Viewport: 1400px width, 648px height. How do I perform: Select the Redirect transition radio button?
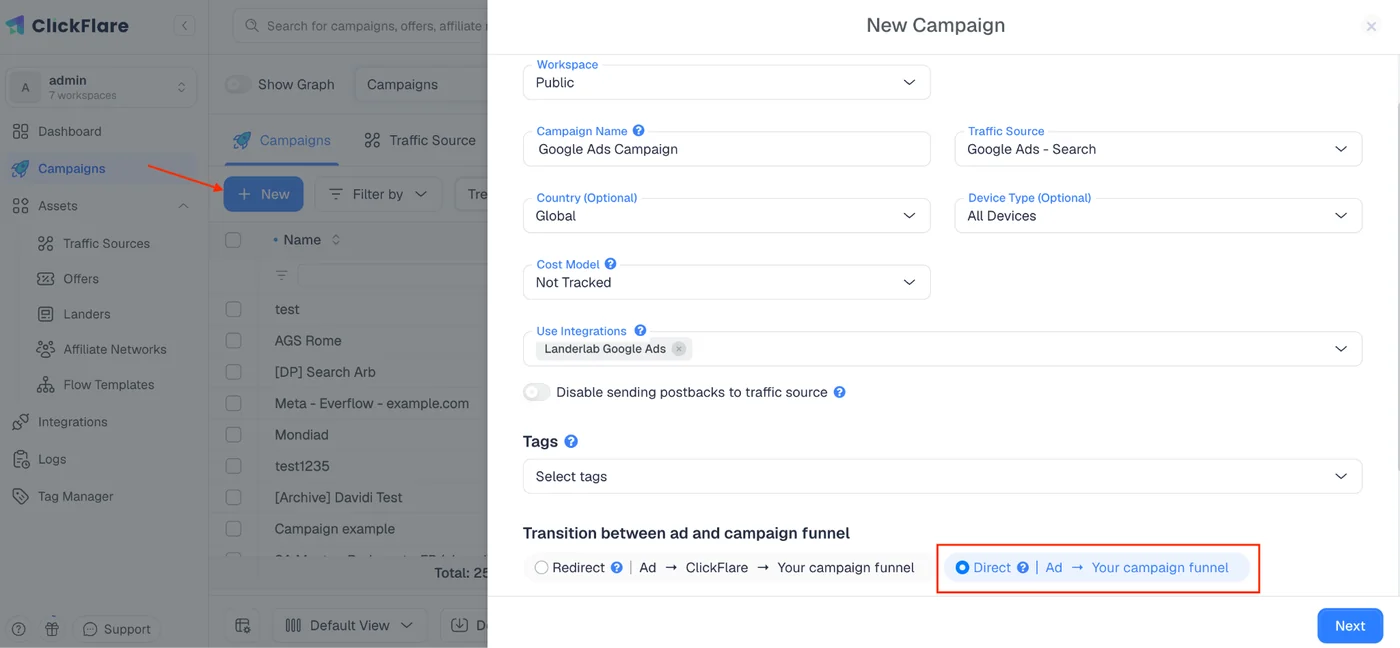(541, 568)
